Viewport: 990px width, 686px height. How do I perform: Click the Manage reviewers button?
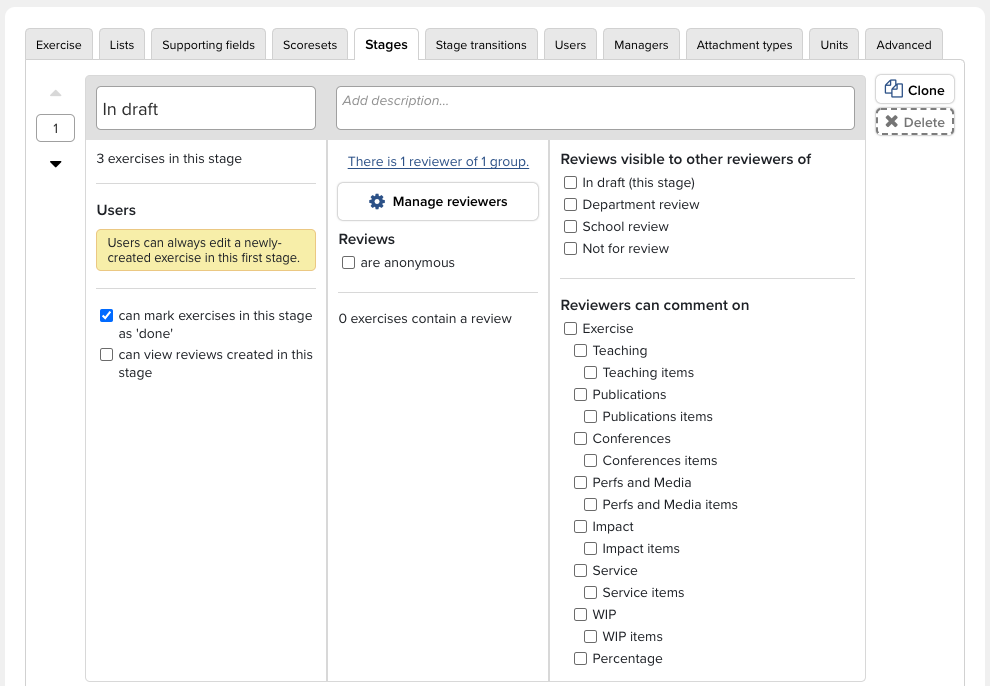click(438, 202)
